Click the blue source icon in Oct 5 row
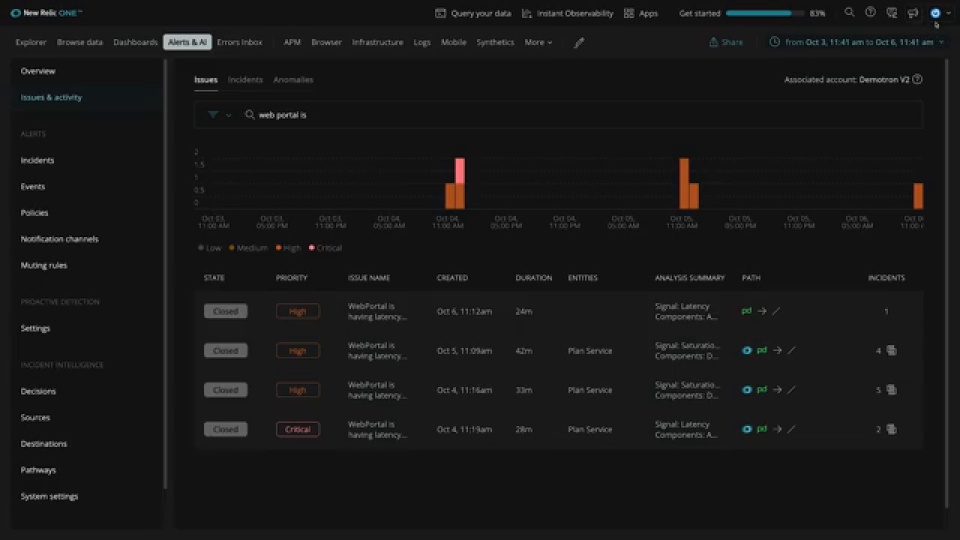 point(746,351)
